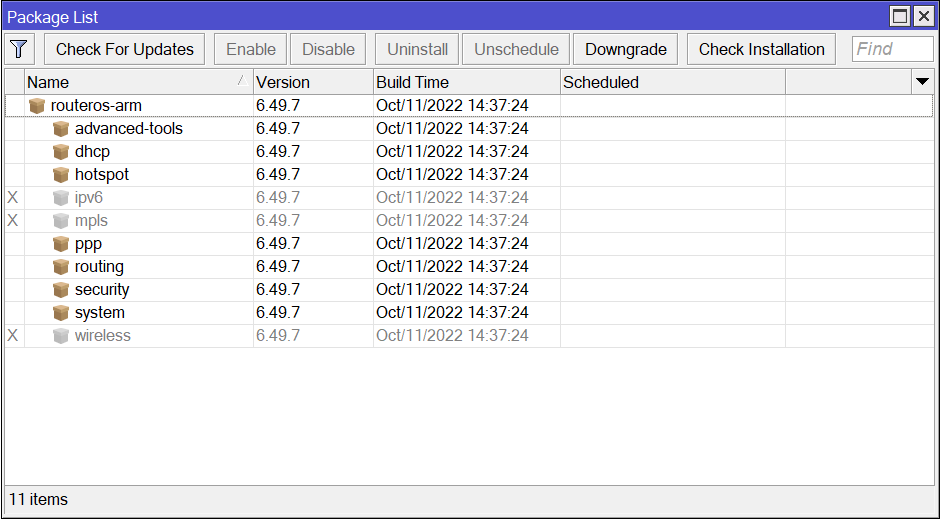Click the X disabled flag beside ipv6
Screen dimensions: 942x522
(x=13, y=198)
